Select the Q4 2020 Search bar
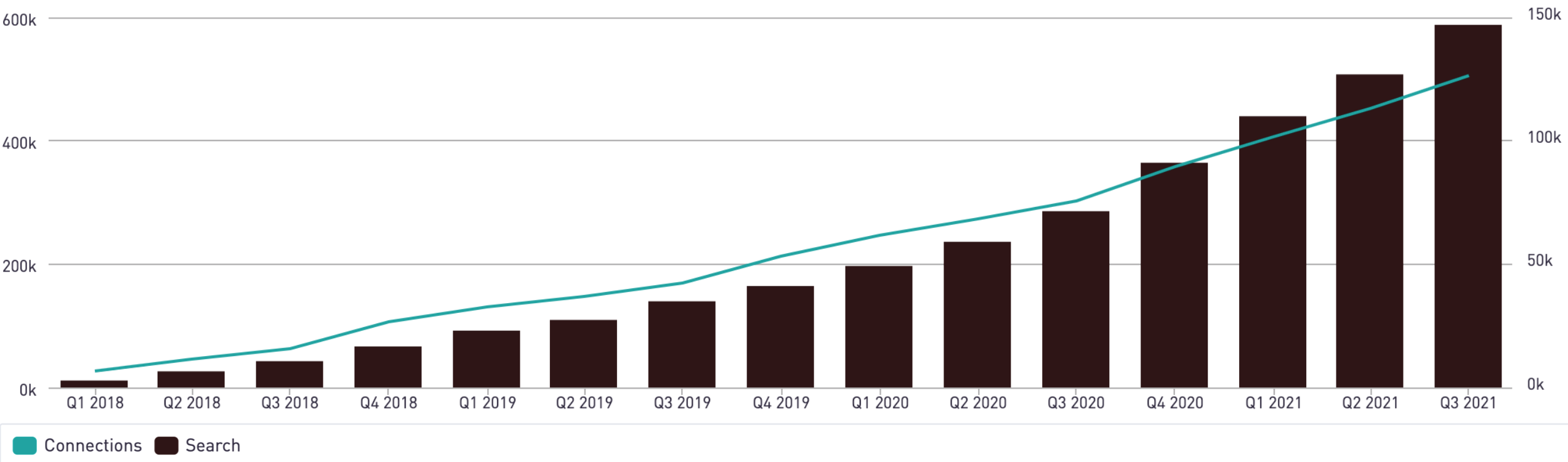Image resolution: width=1568 pixels, height=462 pixels. coord(1174,275)
